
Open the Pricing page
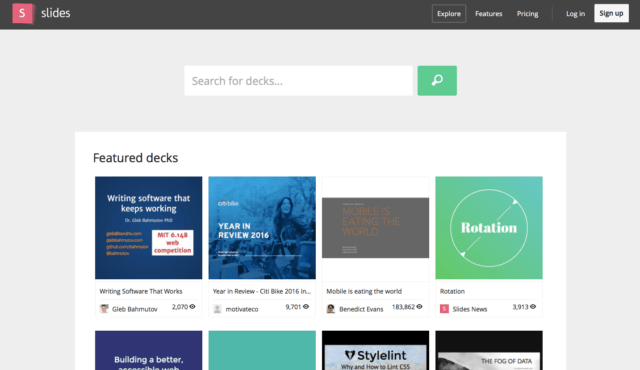527,13
